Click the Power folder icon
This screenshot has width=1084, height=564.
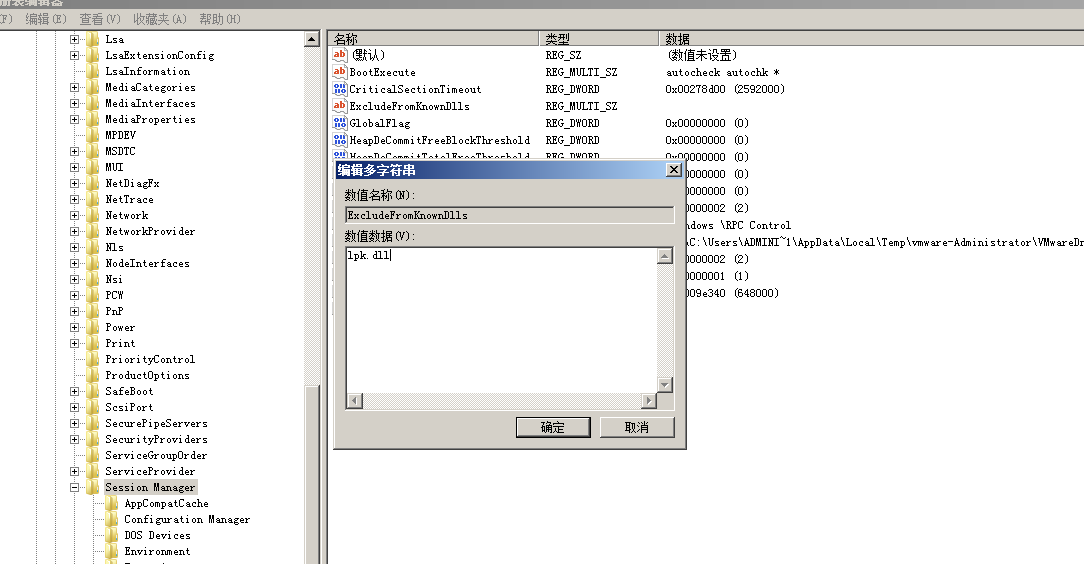(x=93, y=327)
